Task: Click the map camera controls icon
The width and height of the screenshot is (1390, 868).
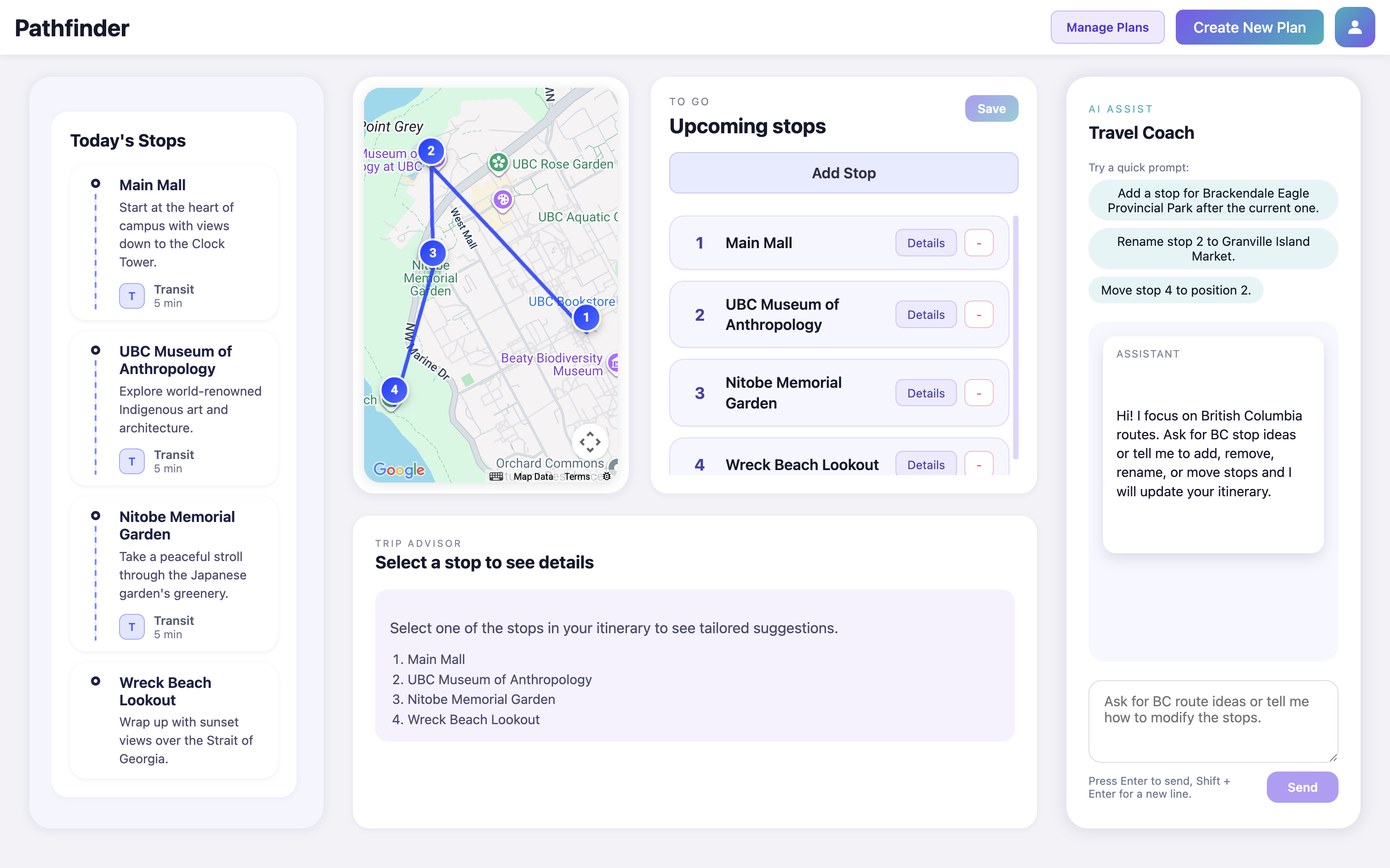Action: pyautogui.click(x=590, y=442)
